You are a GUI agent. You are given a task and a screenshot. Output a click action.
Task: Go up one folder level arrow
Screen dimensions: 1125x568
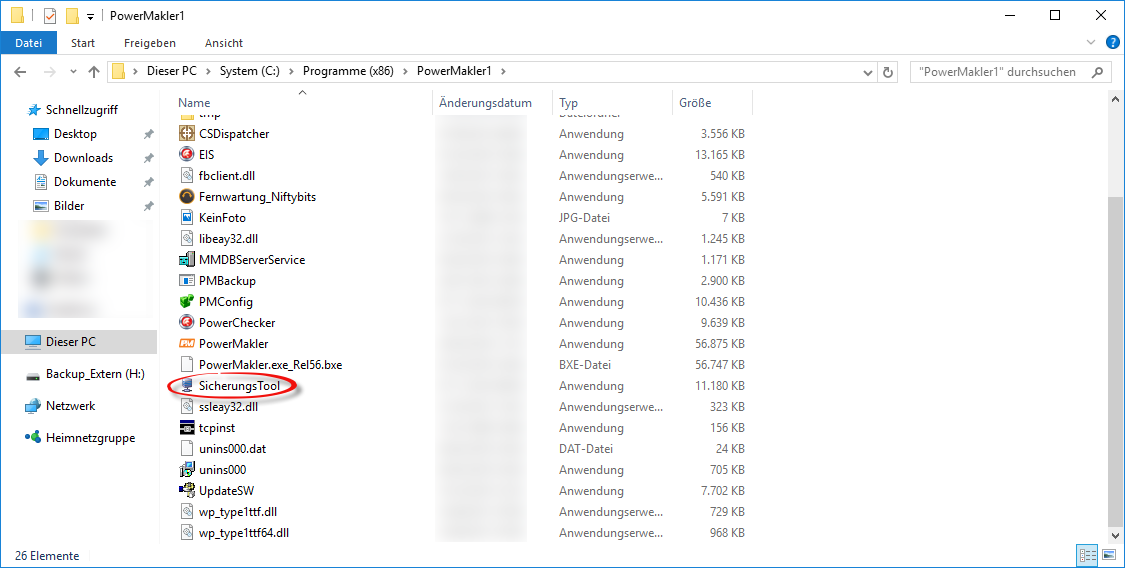pyautogui.click(x=93, y=72)
